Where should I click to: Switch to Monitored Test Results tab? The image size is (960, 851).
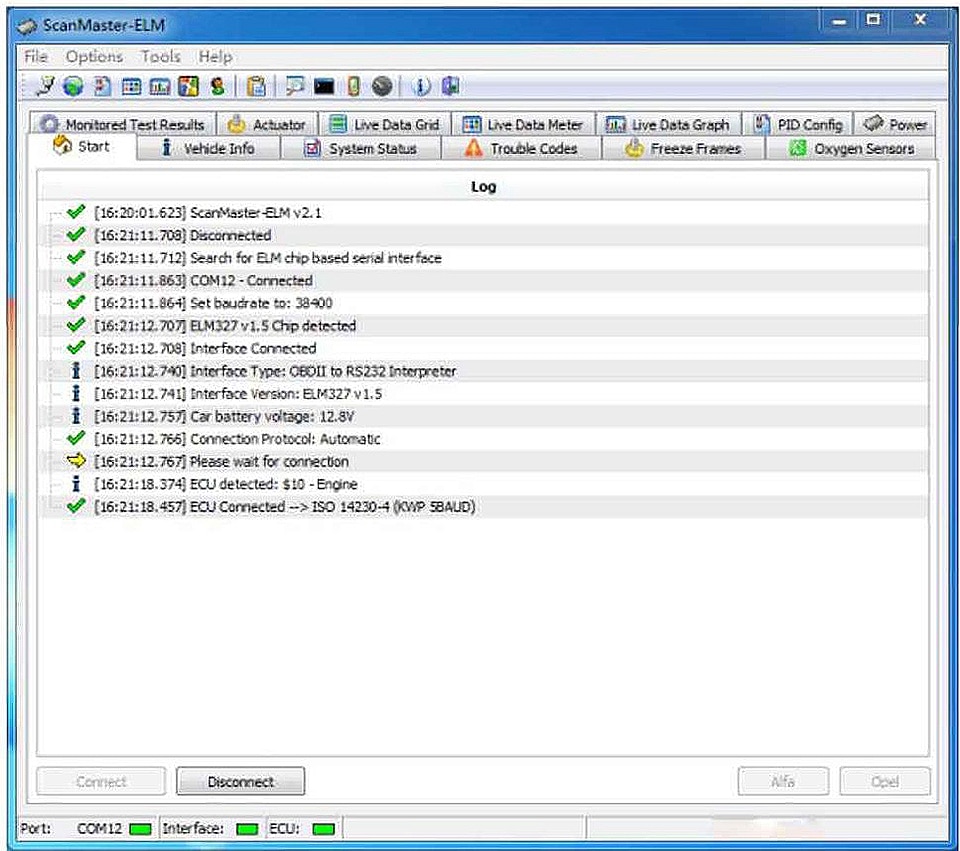122,124
